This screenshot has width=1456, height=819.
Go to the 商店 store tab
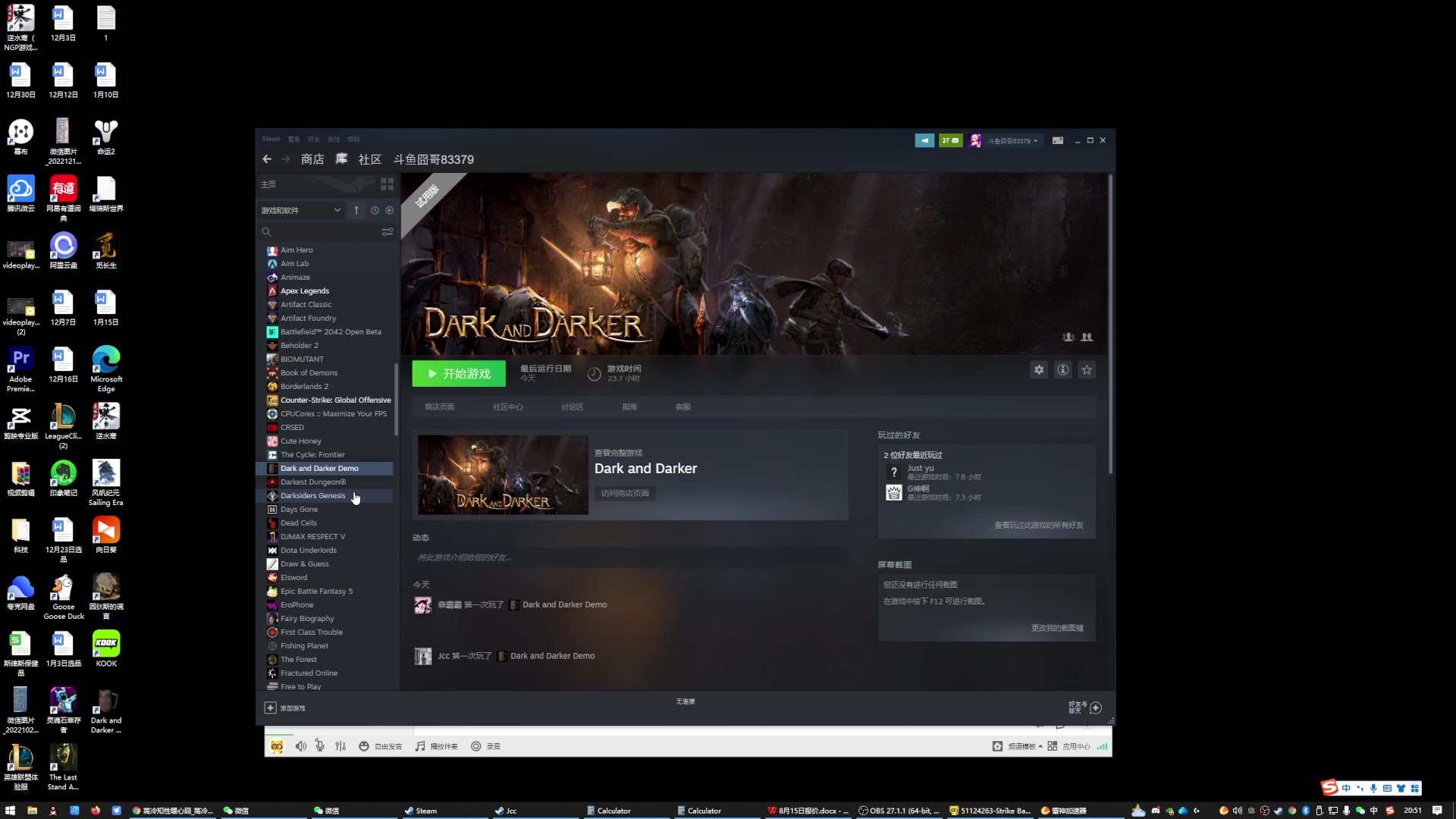[312, 159]
